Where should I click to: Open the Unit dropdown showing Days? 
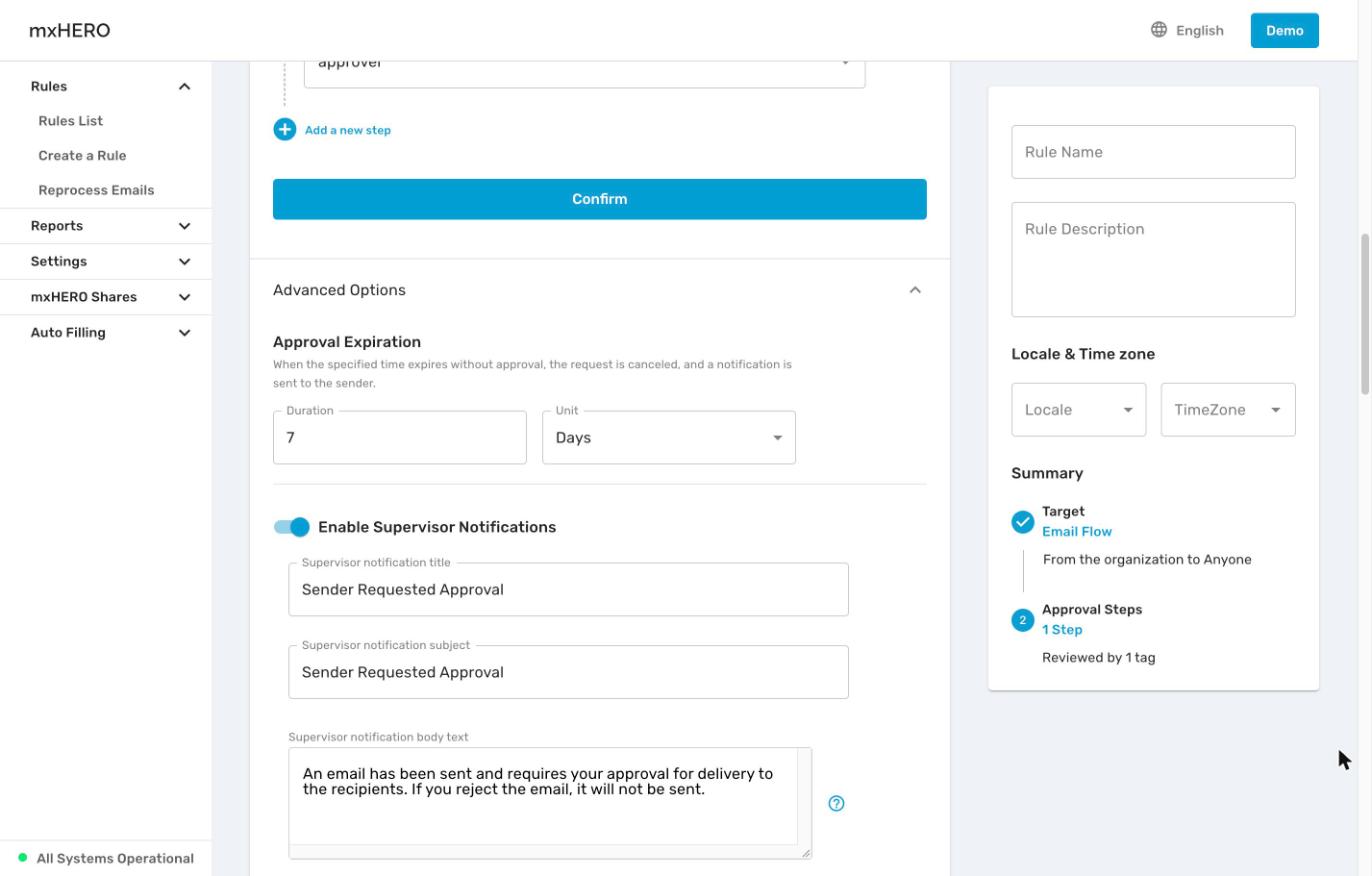pyautogui.click(x=669, y=438)
